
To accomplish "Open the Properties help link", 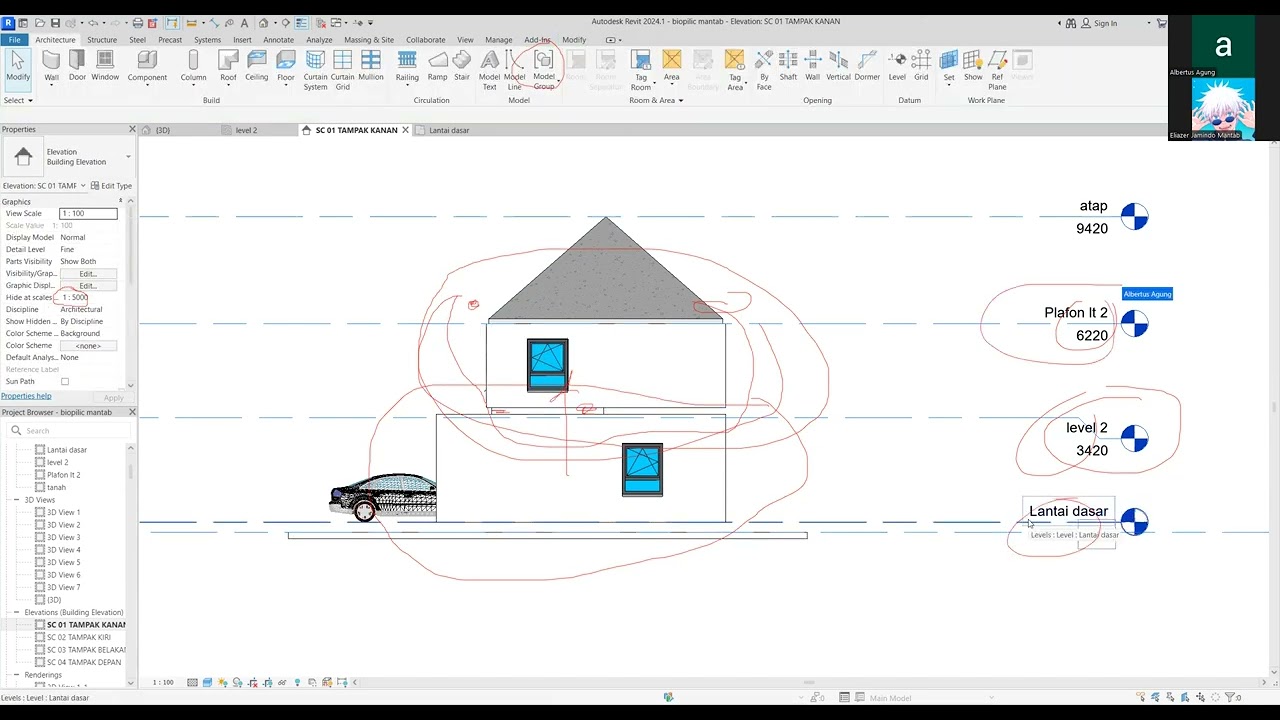I will (26, 396).
